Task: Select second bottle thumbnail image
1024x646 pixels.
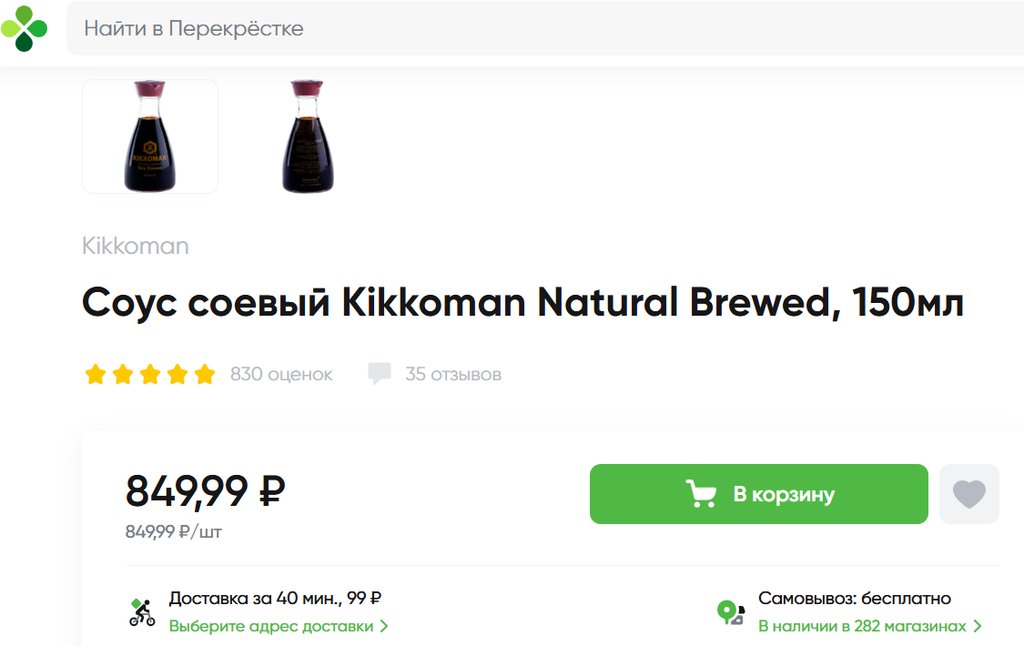Action: click(x=307, y=136)
